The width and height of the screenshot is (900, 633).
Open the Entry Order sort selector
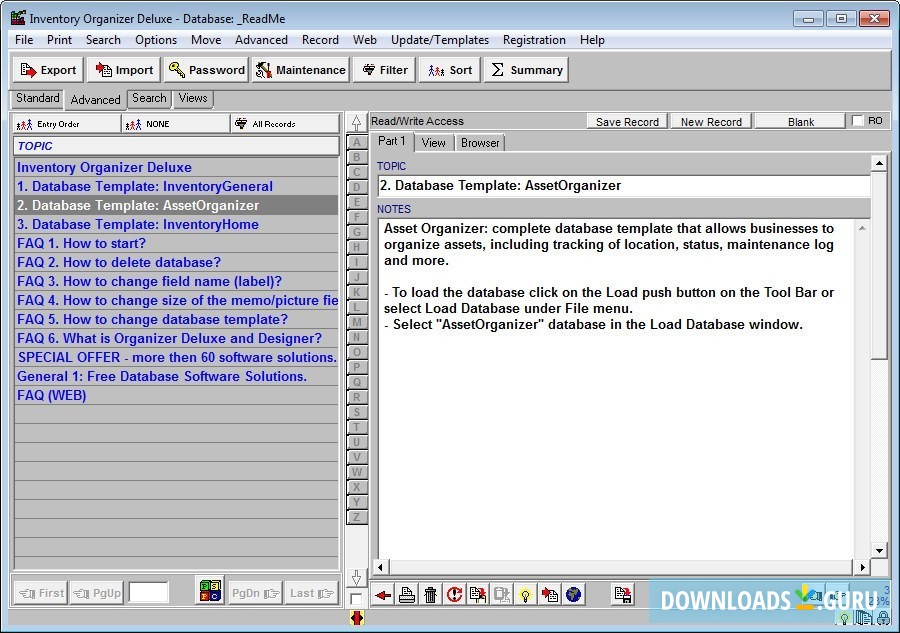pyautogui.click(x=67, y=124)
